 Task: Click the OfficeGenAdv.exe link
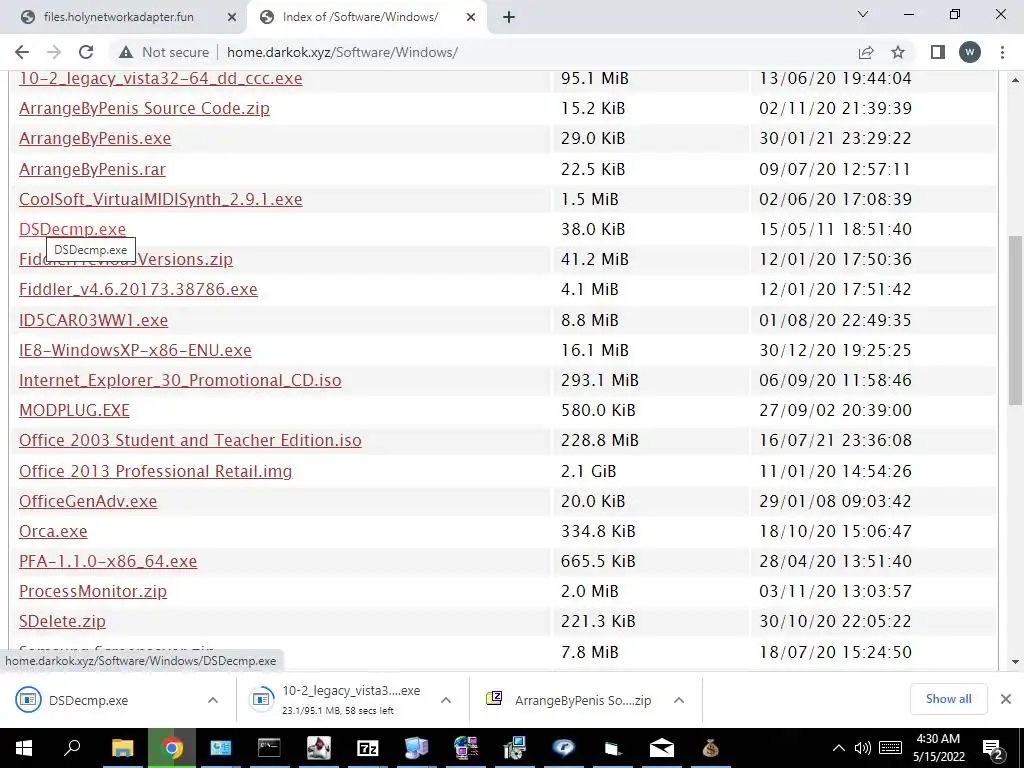point(88,501)
